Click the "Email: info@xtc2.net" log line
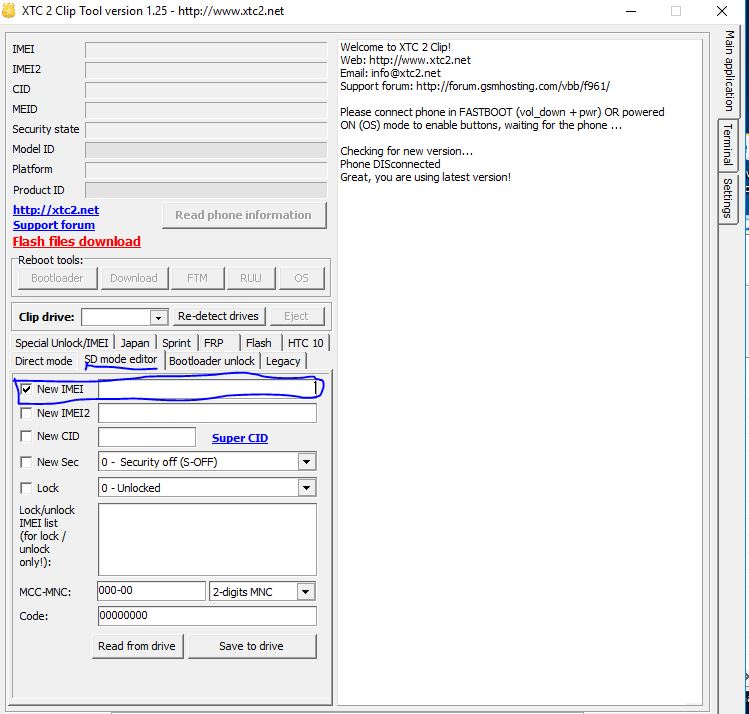The width and height of the screenshot is (749, 714). pos(390,73)
